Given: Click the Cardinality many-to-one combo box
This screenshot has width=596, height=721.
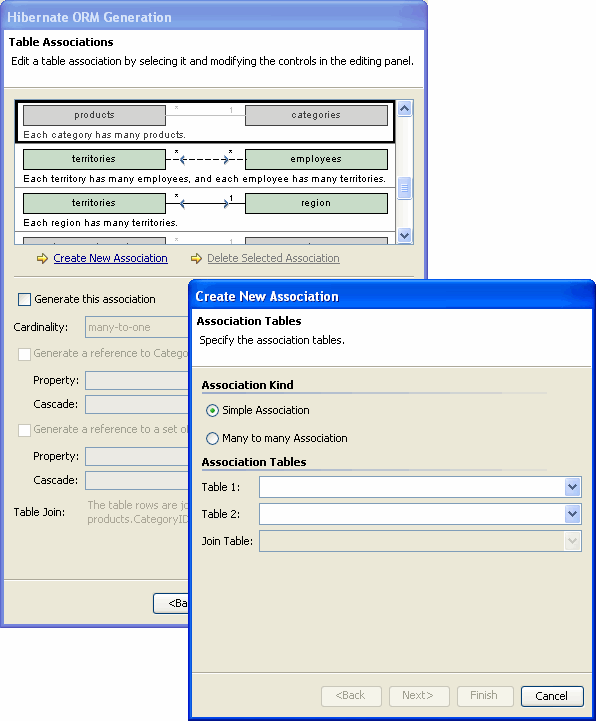Looking at the screenshot, I should (137, 327).
